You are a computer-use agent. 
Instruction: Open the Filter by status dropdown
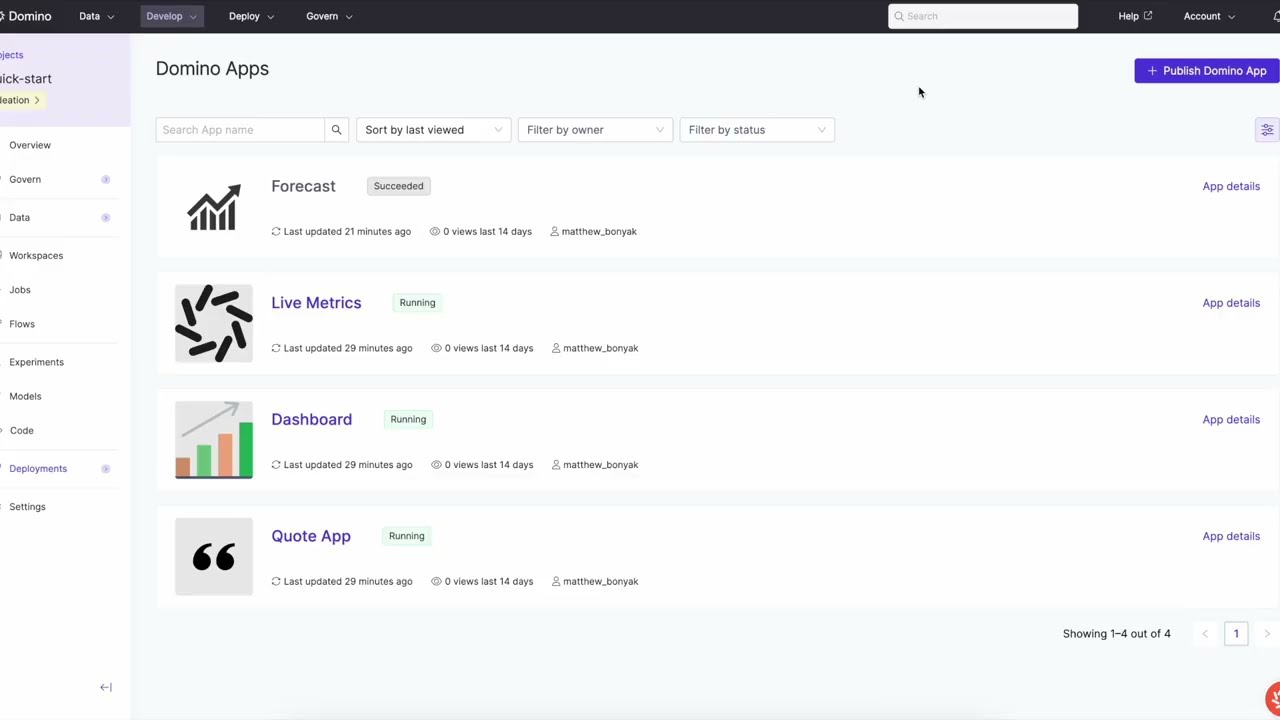coord(757,130)
